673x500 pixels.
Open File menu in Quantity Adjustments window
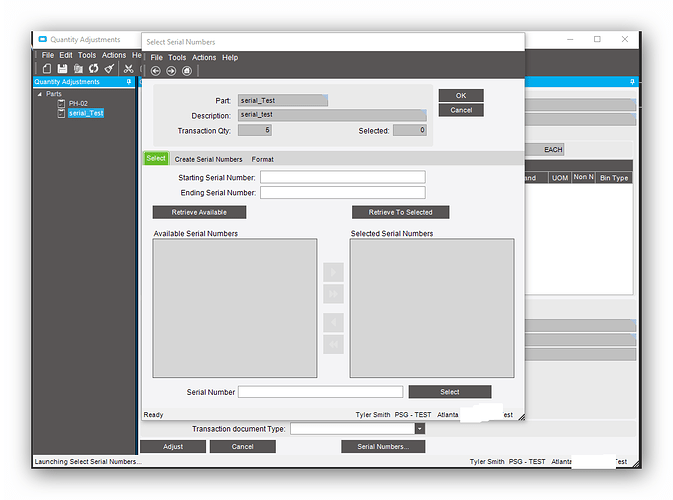pyautogui.click(x=48, y=55)
